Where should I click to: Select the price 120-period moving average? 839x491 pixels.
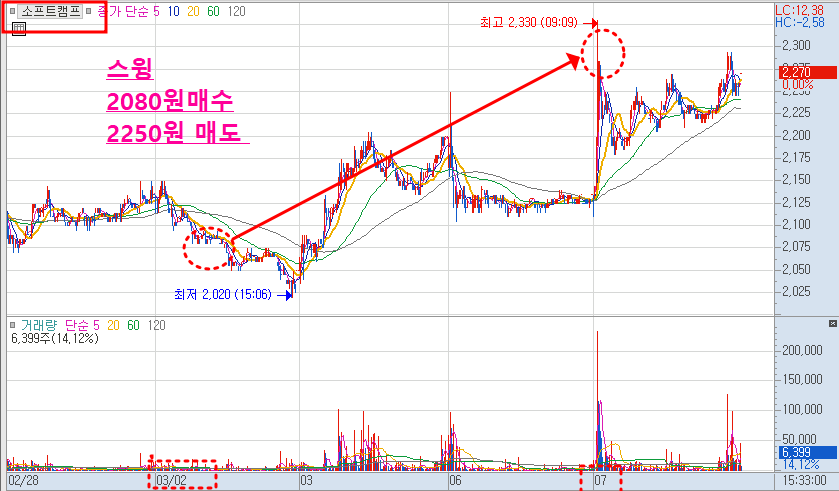coord(237,11)
